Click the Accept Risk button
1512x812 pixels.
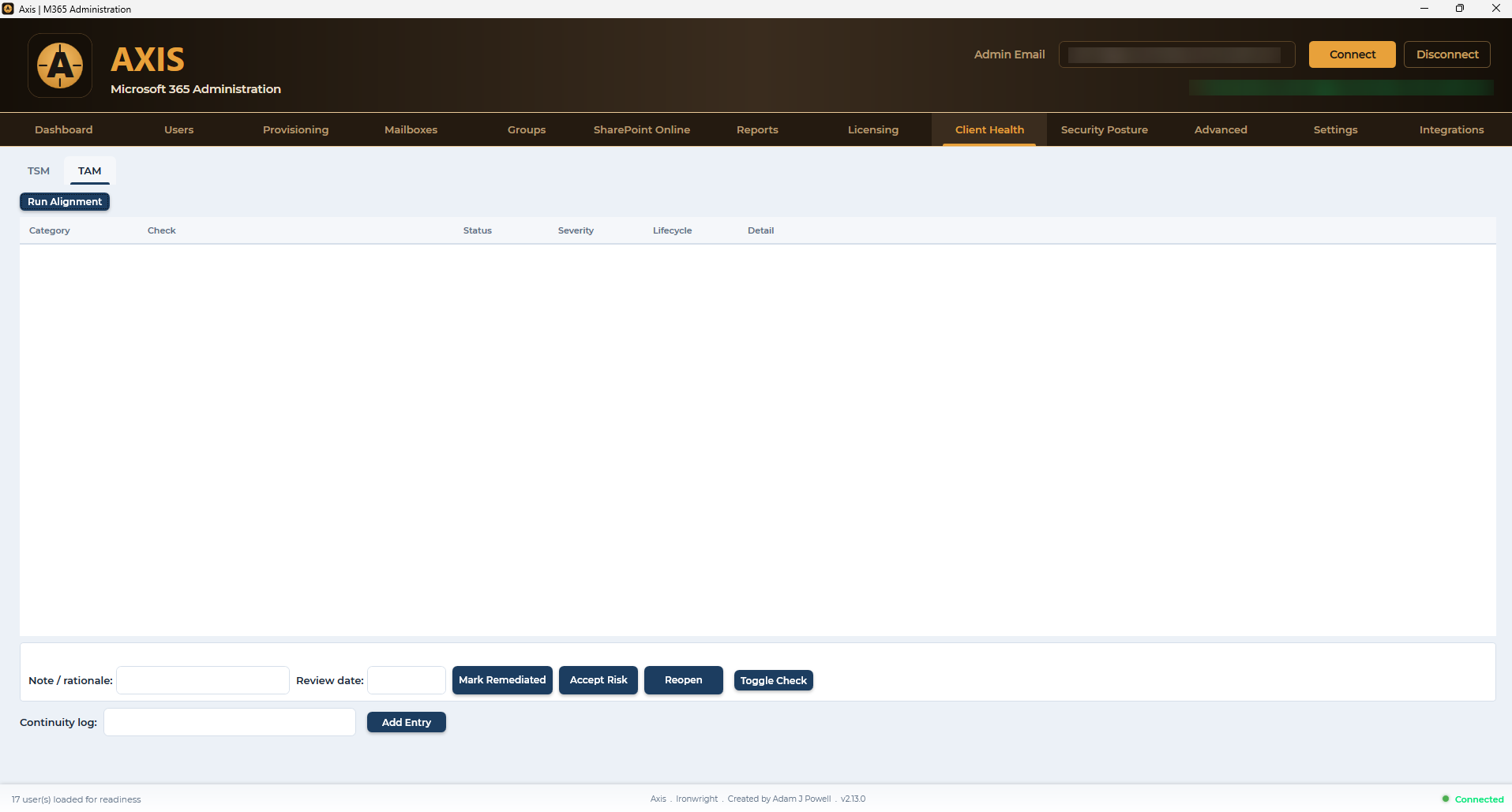pos(598,680)
